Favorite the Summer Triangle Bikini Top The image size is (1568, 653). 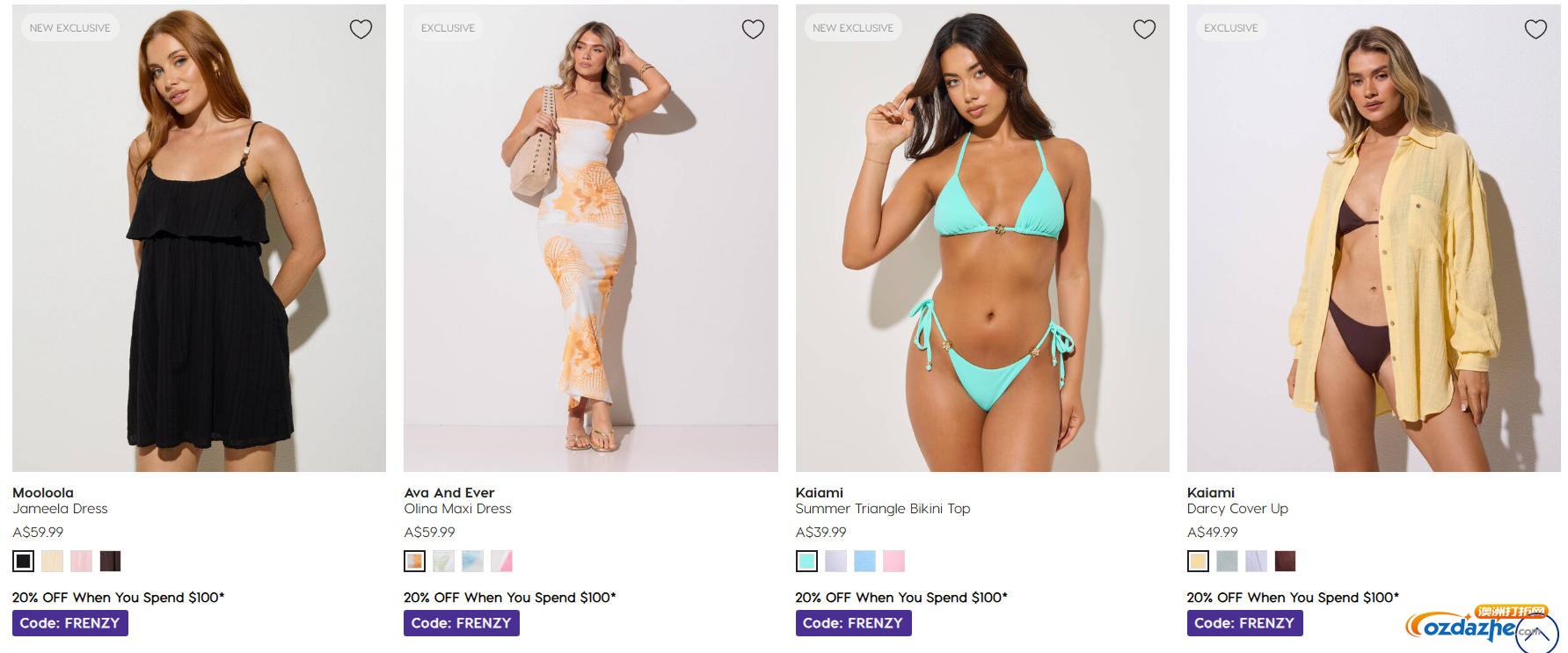(x=1144, y=29)
